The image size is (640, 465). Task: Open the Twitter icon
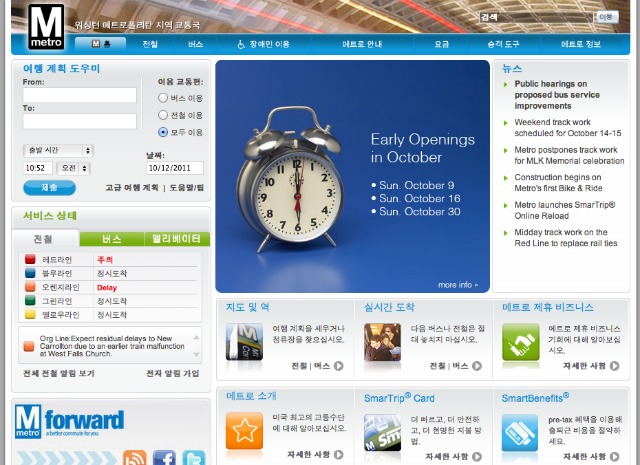(x=193, y=458)
